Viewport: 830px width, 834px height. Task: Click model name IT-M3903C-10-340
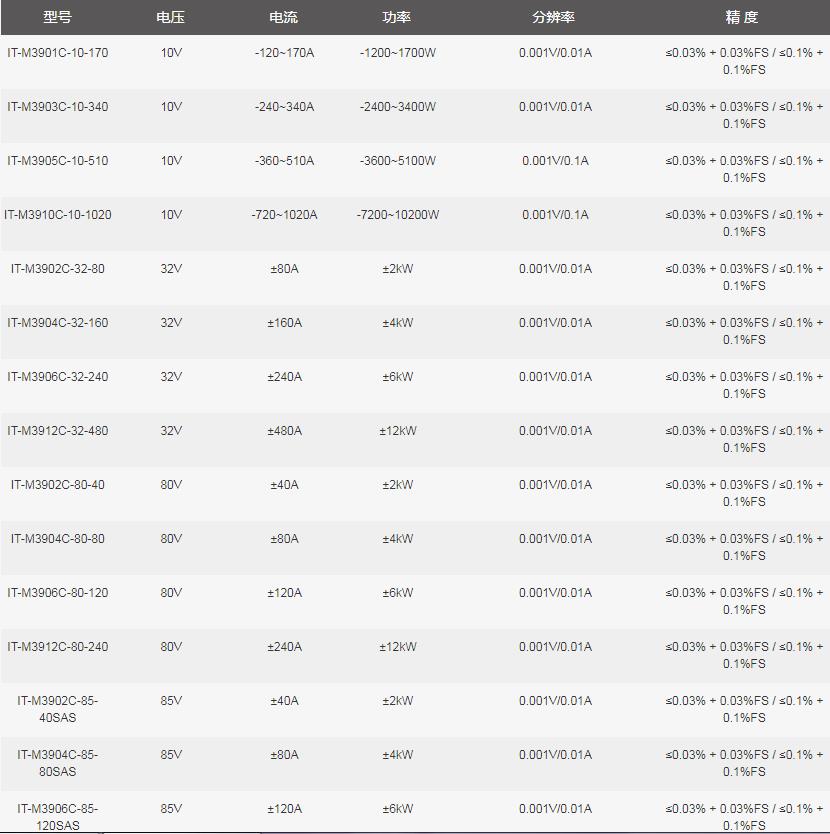point(57,107)
